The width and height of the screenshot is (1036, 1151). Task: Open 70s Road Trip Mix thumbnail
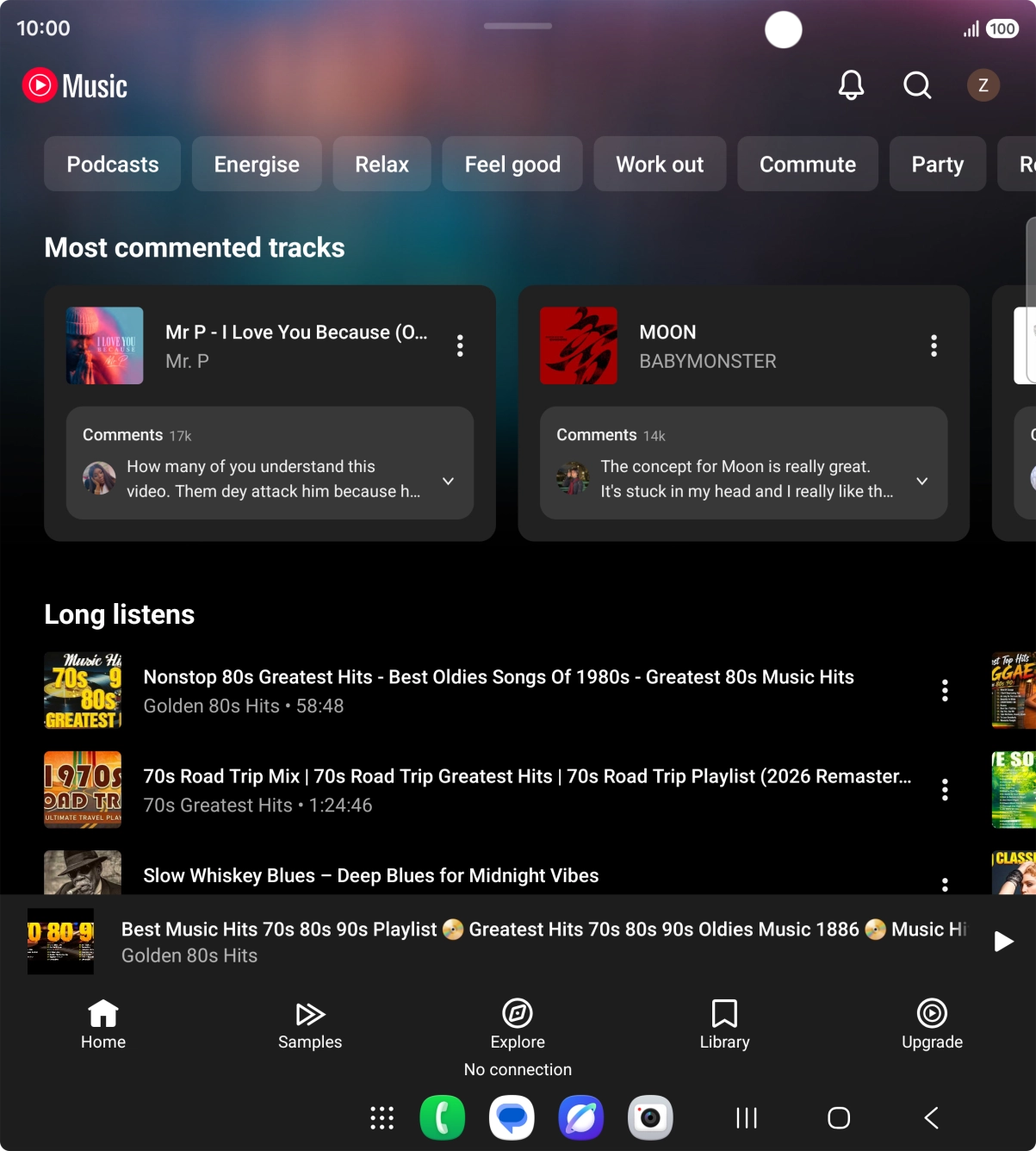click(83, 789)
